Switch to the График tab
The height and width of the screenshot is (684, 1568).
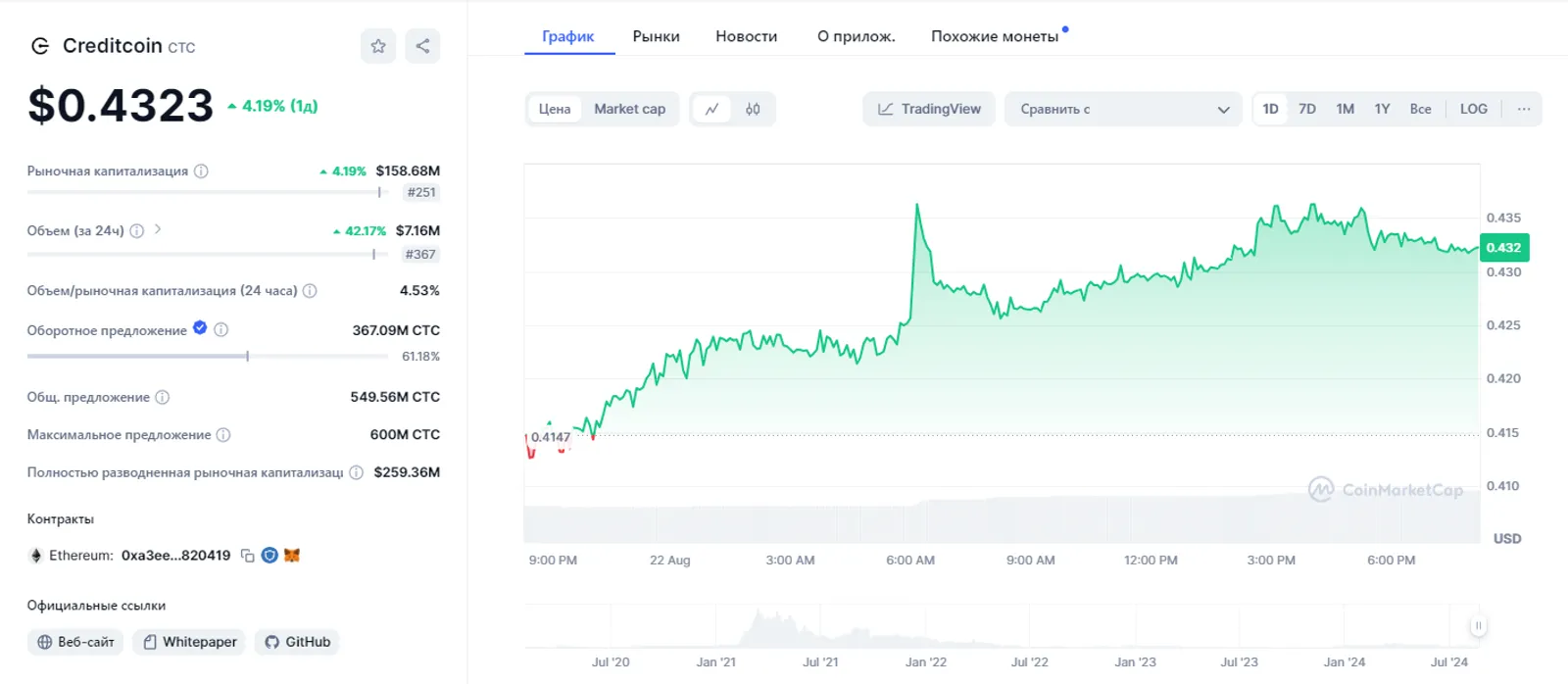[568, 36]
